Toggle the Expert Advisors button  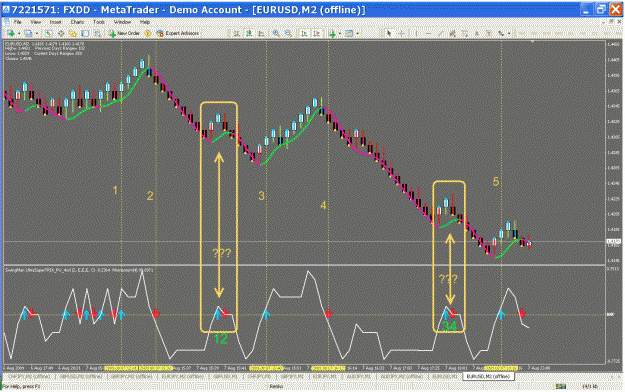click(177, 33)
